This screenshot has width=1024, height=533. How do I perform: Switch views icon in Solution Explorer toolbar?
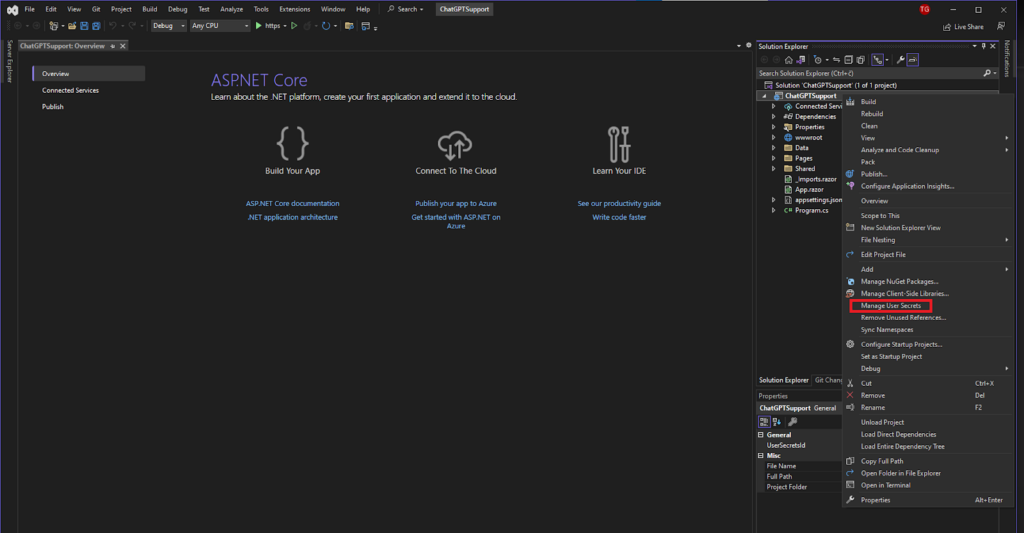click(800, 60)
